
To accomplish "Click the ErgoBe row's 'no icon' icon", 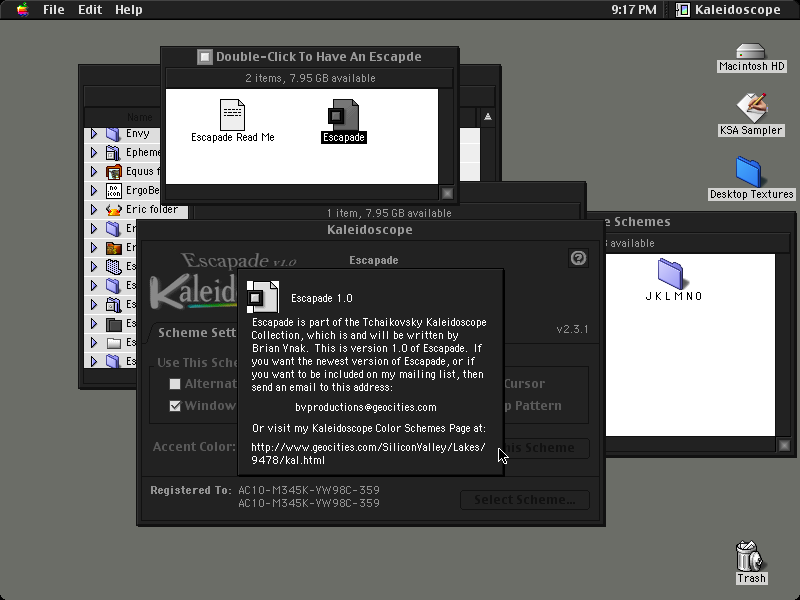I will [x=113, y=191].
